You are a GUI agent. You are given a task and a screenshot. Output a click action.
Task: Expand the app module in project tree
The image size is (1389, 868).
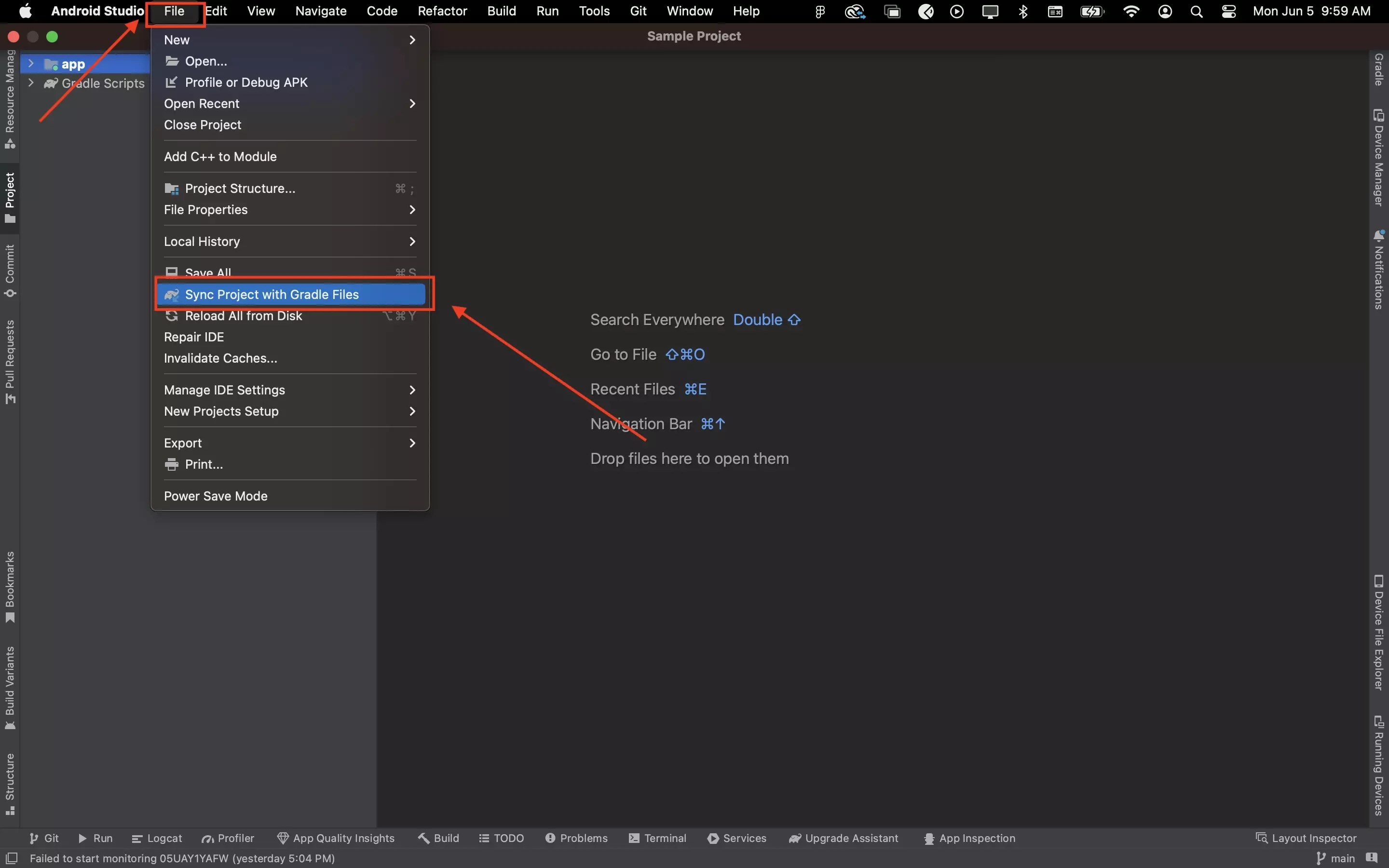coord(31,64)
